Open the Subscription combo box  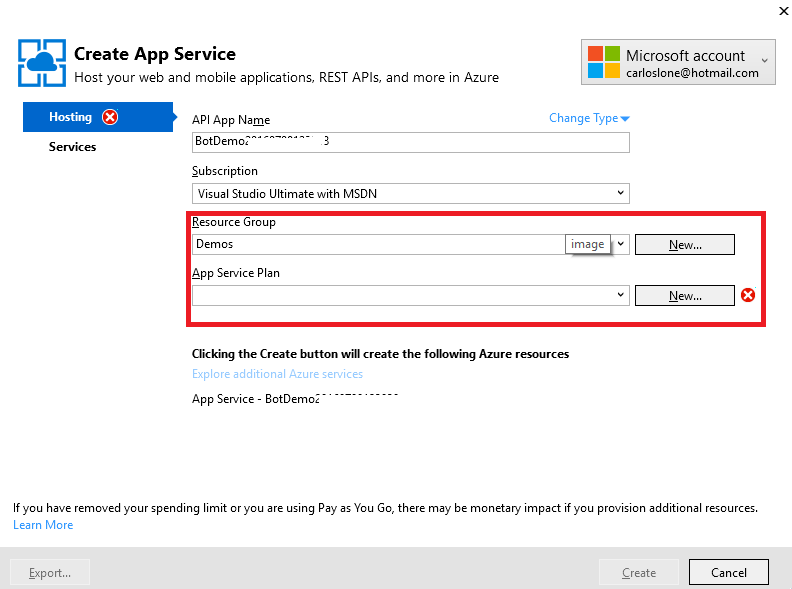click(411, 193)
